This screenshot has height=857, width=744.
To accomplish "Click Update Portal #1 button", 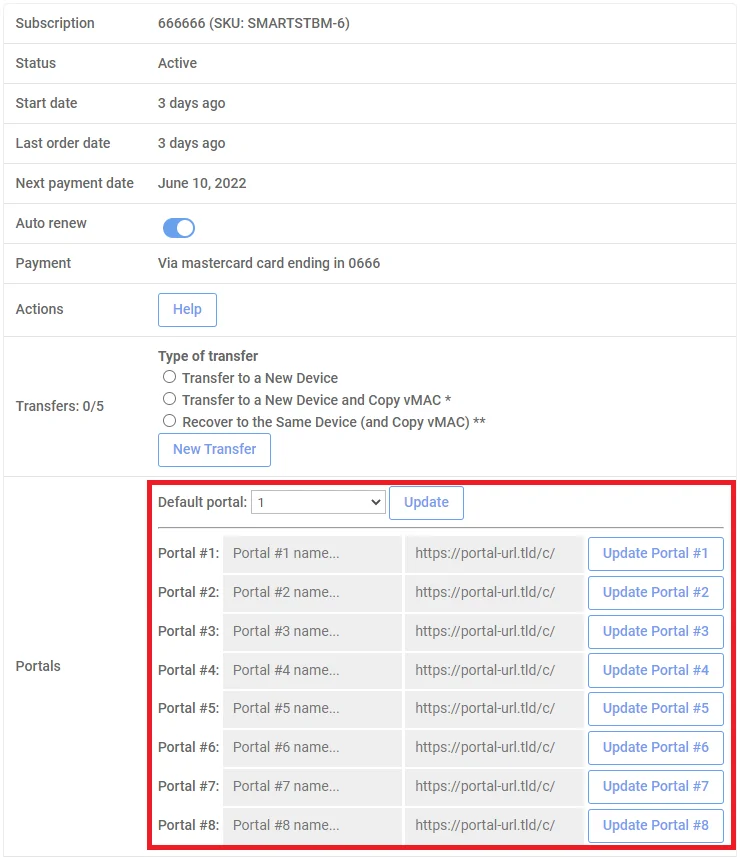I will pyautogui.click(x=655, y=554).
